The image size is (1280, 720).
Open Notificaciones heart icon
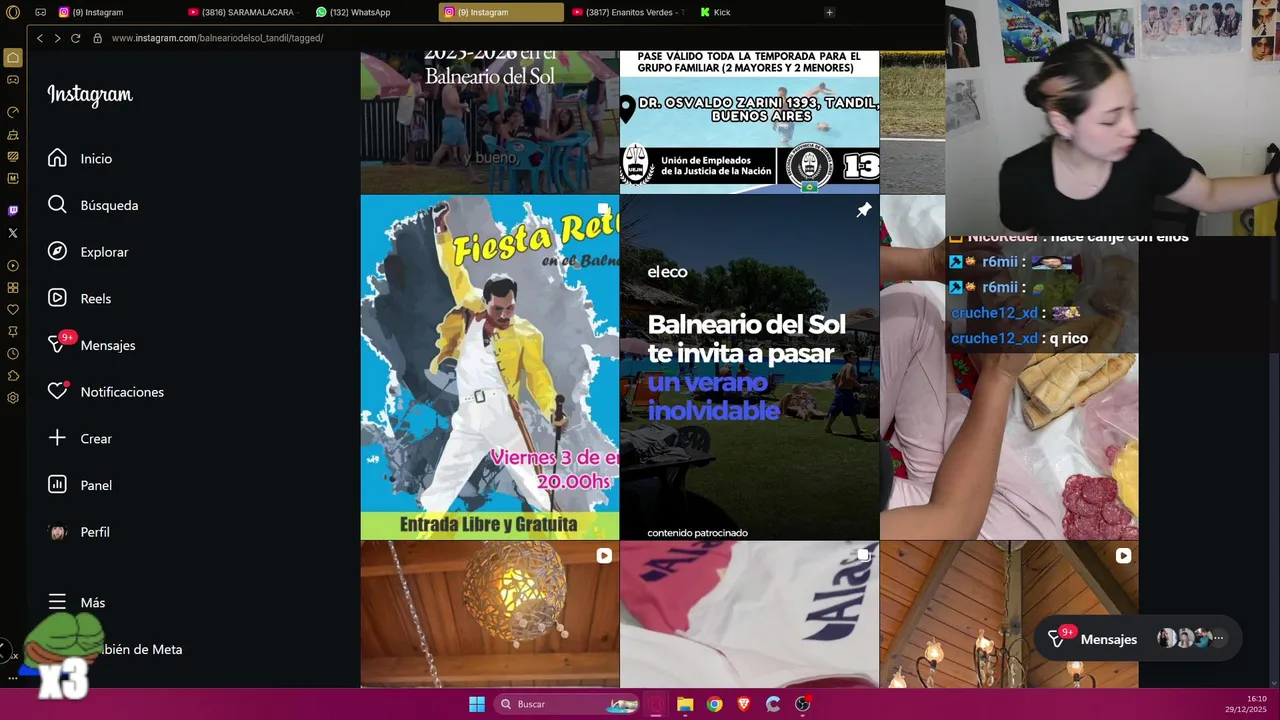click(57, 391)
